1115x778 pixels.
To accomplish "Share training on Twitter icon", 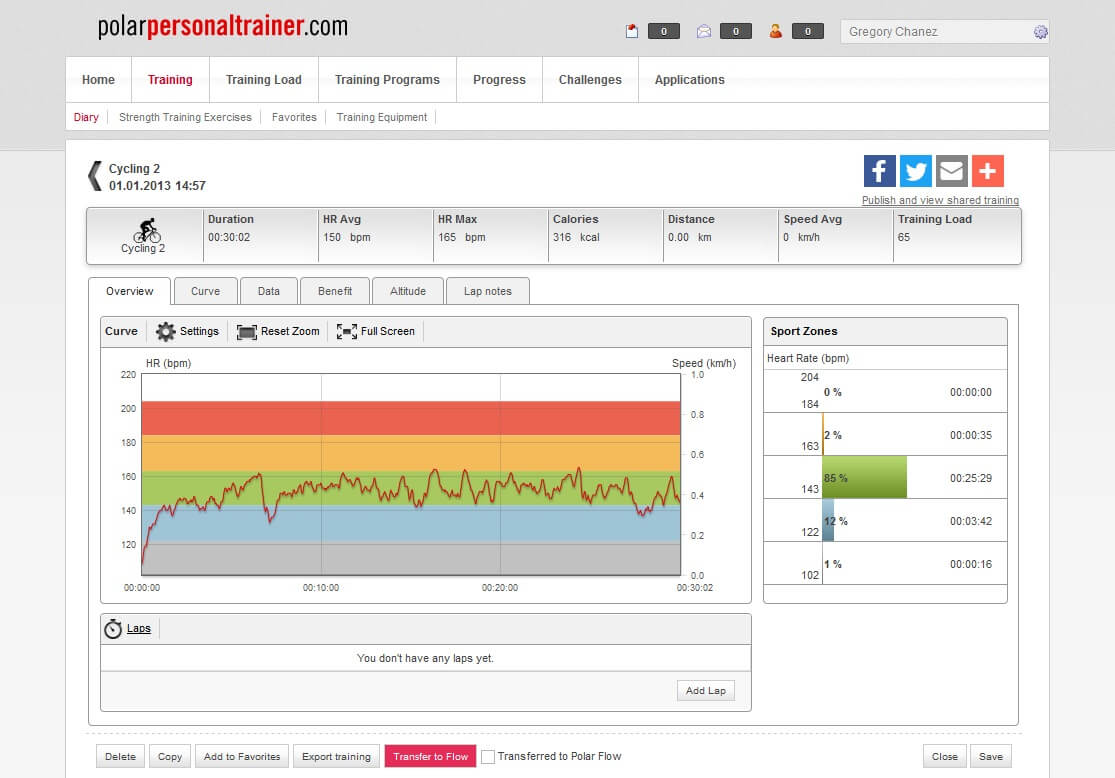I will [x=915, y=171].
